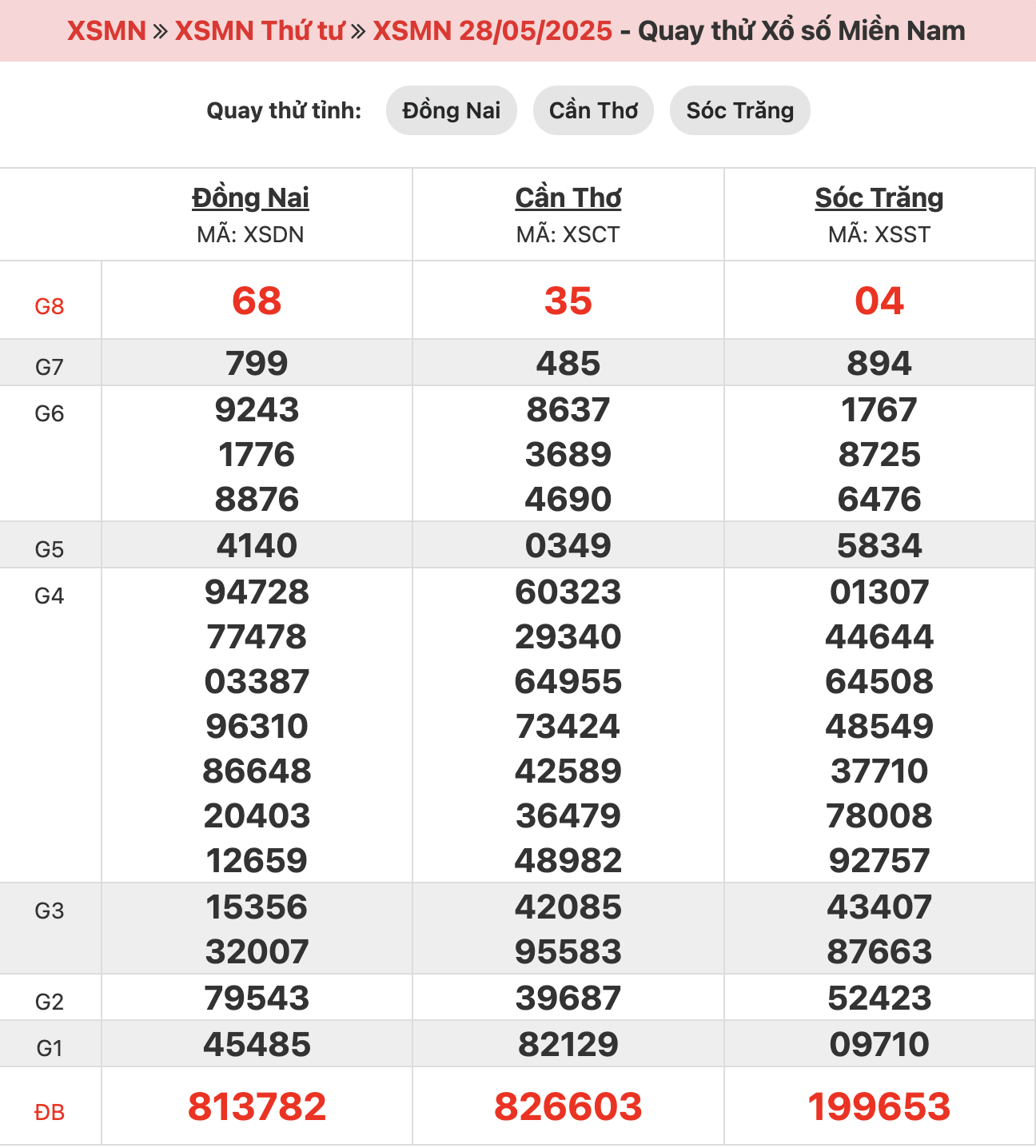
Task: Click the G1 row label
Action: (x=50, y=1048)
